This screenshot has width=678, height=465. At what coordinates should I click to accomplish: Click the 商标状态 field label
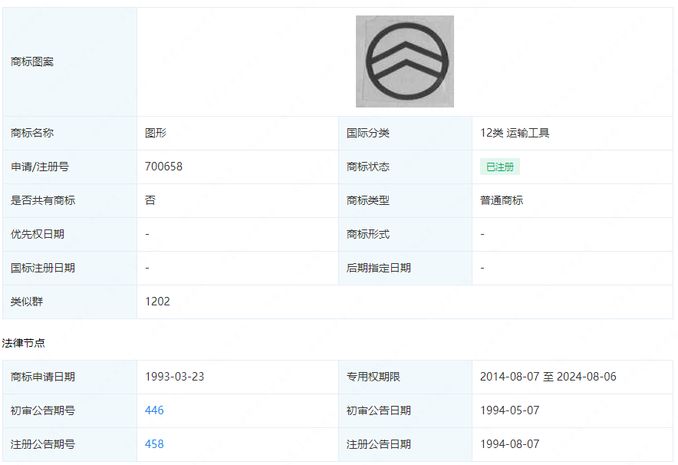pyautogui.click(x=368, y=167)
